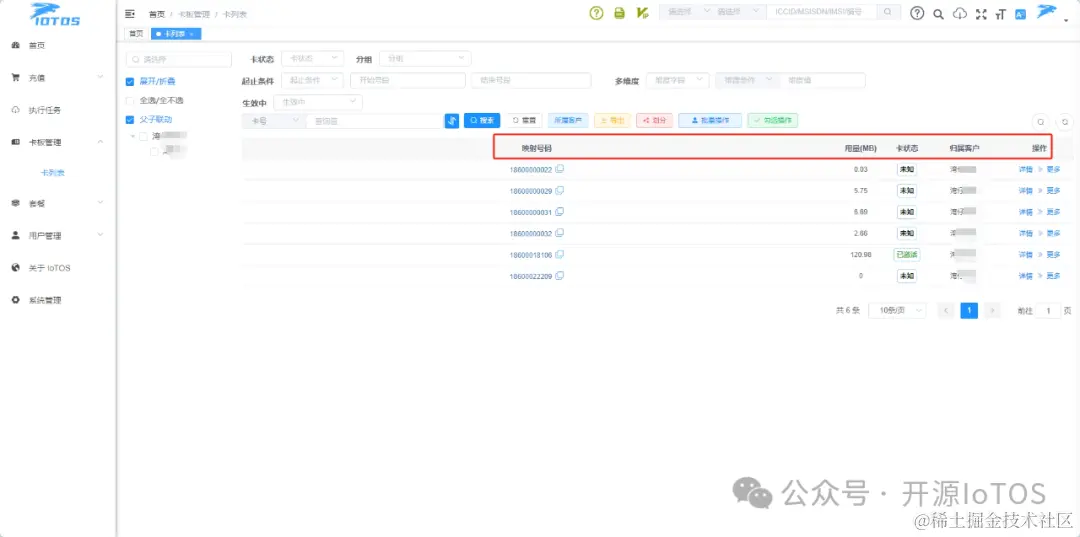Screen dimensions: 1080x537
Task: Open the 系统管理 sidebar item
Action: [45, 300]
